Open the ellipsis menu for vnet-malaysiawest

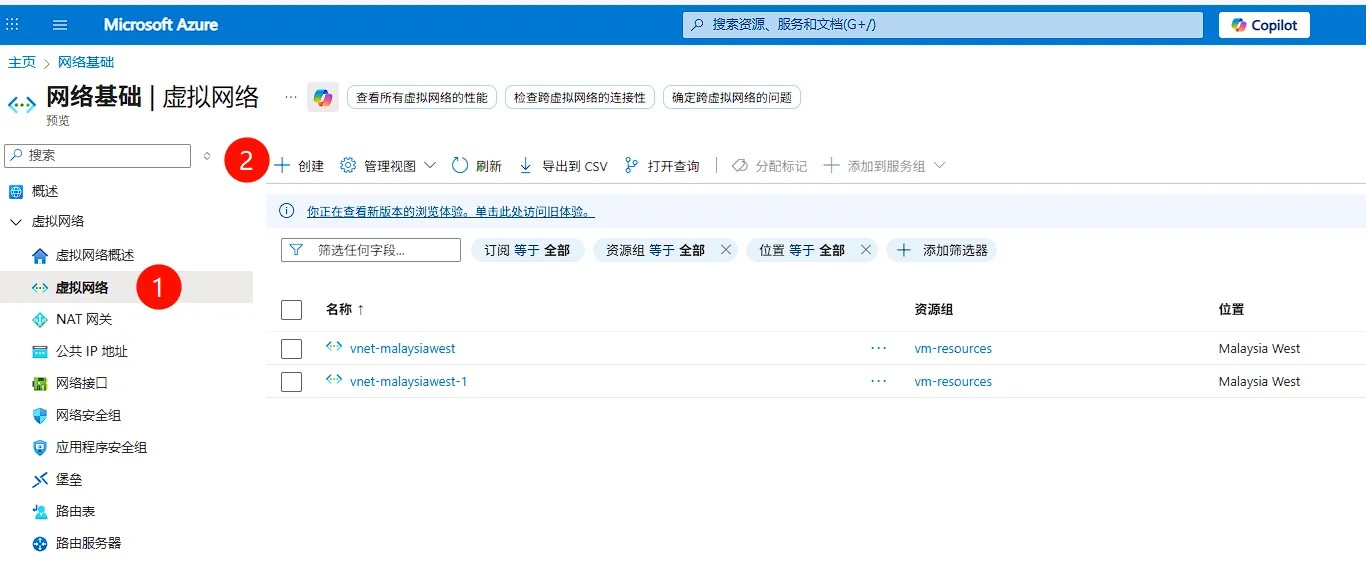(879, 349)
